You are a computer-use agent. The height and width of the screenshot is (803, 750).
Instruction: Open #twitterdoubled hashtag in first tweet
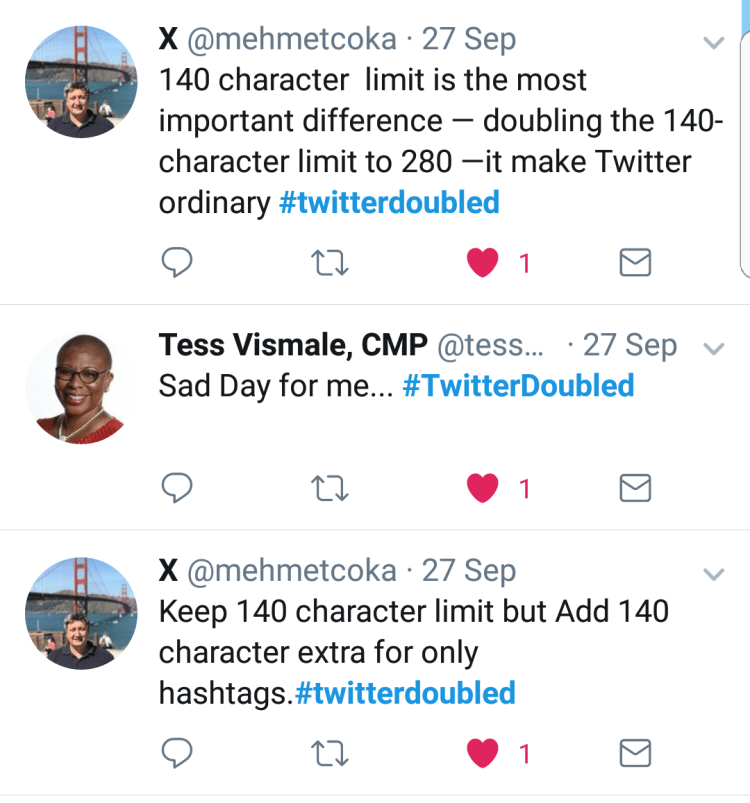click(389, 203)
